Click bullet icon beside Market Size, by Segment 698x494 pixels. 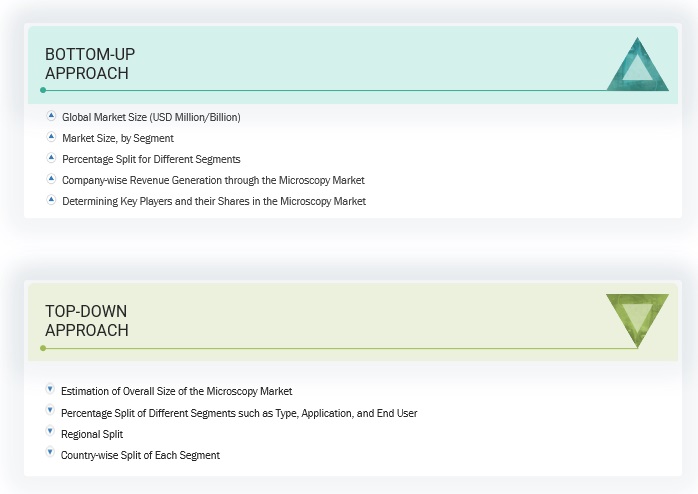51,137
